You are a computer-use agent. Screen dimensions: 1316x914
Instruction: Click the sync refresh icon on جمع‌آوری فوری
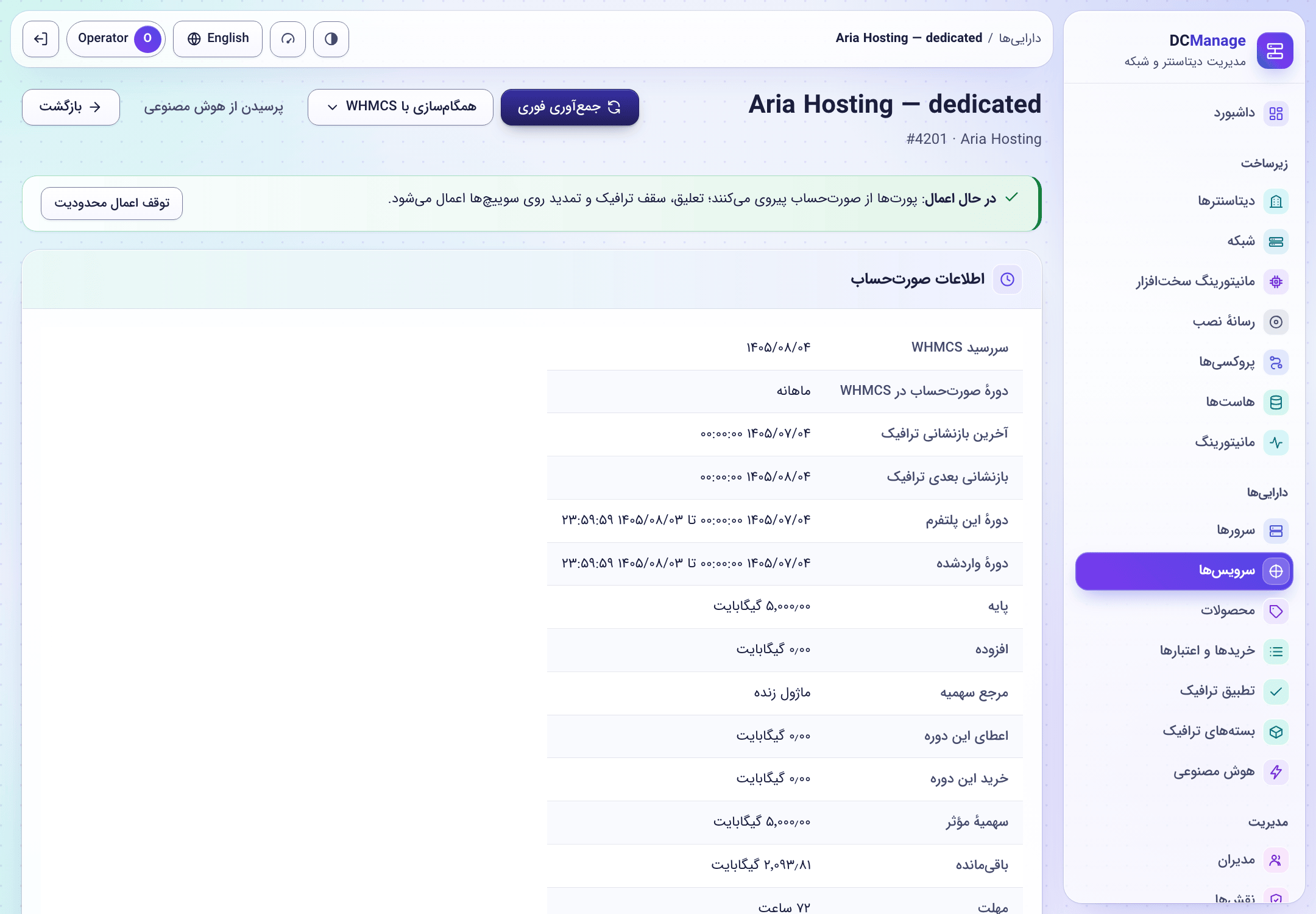(x=614, y=107)
